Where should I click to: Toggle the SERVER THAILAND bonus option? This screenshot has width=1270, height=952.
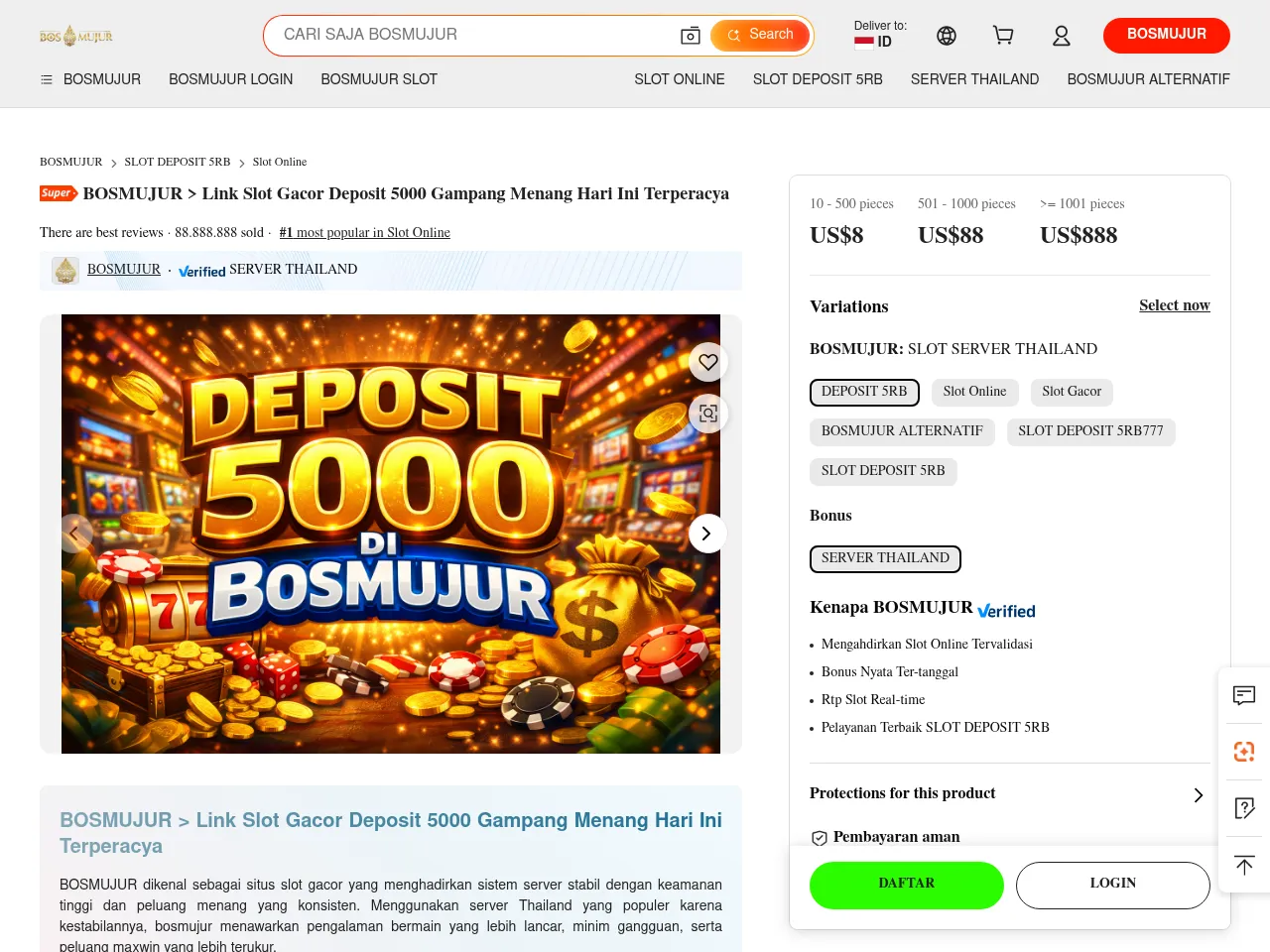885,558
